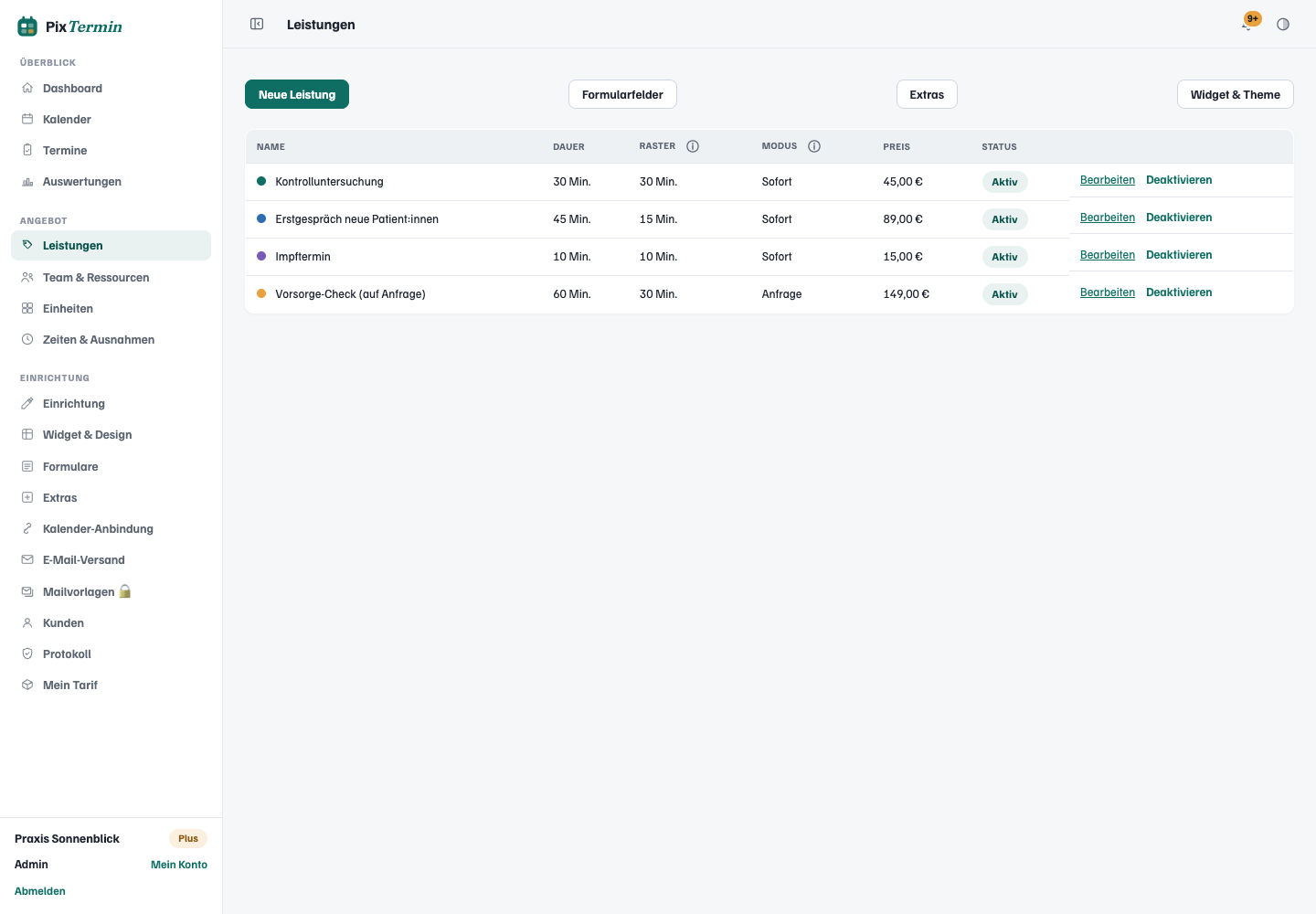
Task: Click Auswertungen bar chart icon
Action: pos(27,182)
